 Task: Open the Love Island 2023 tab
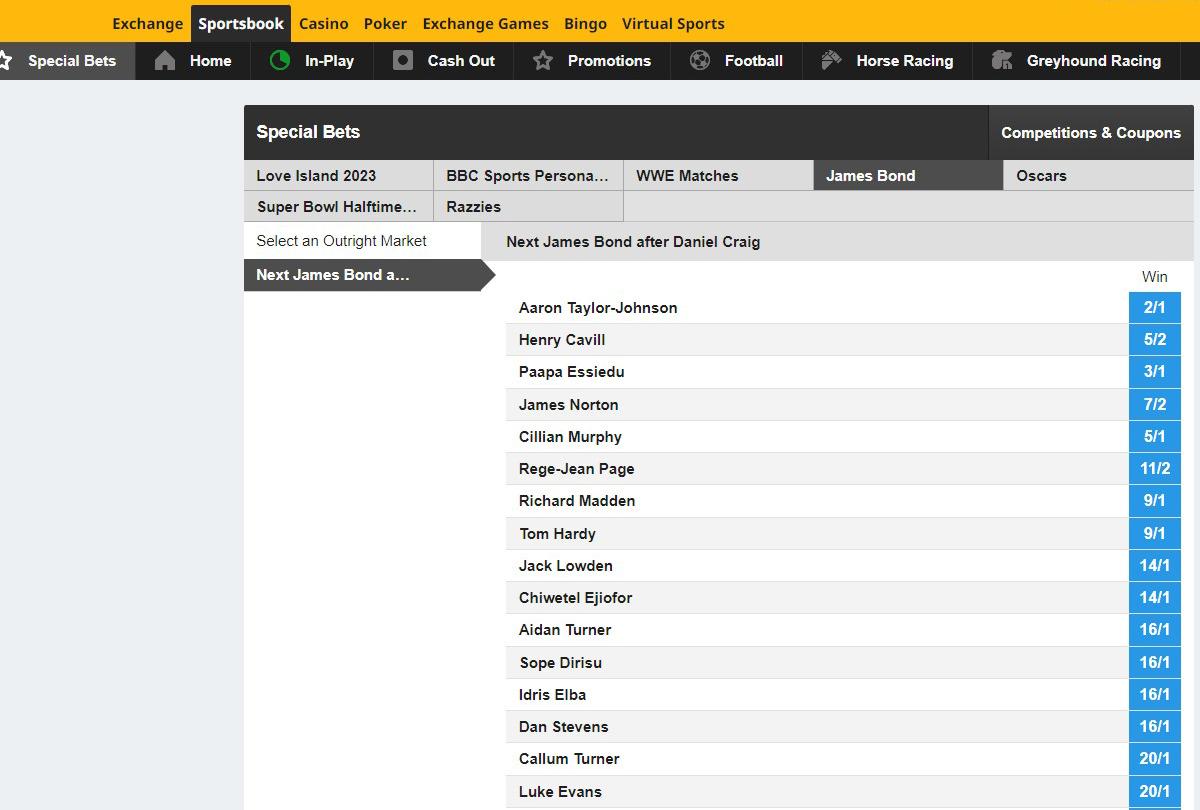pos(338,175)
